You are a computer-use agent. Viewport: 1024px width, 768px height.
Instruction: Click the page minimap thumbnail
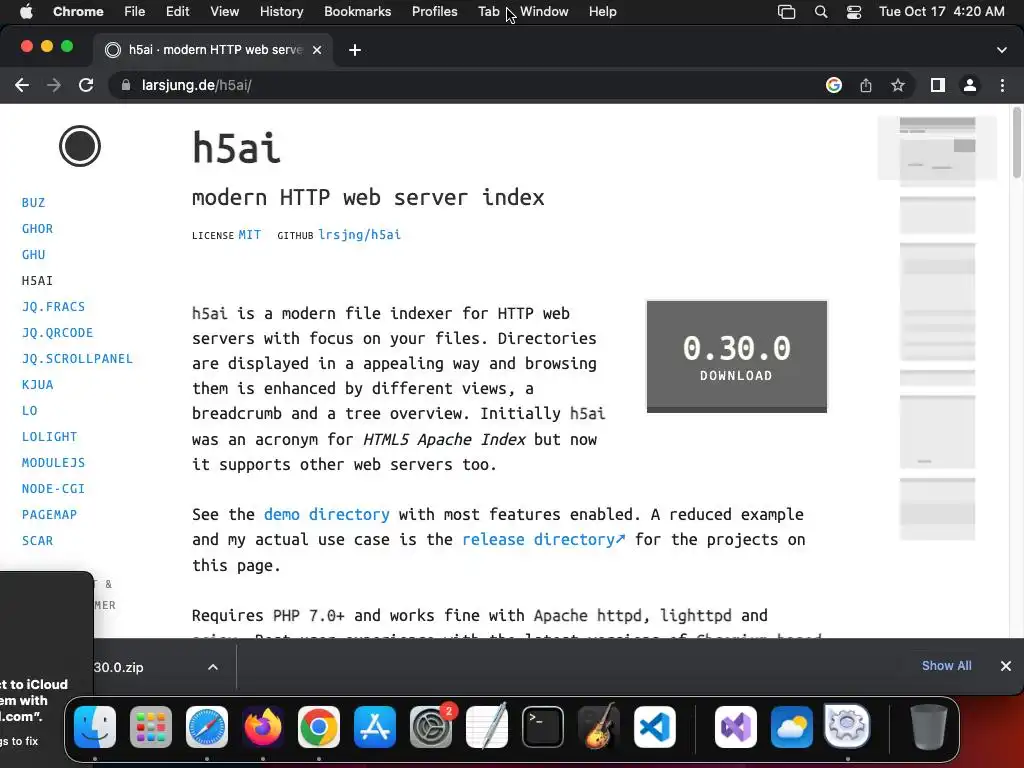(x=937, y=328)
